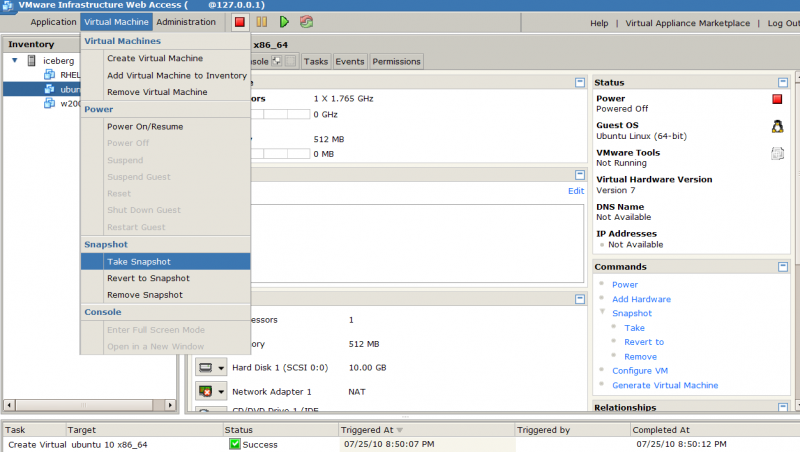This screenshot has height=452, width=800.
Task: Click the Completed At column header
Action: (714, 430)
